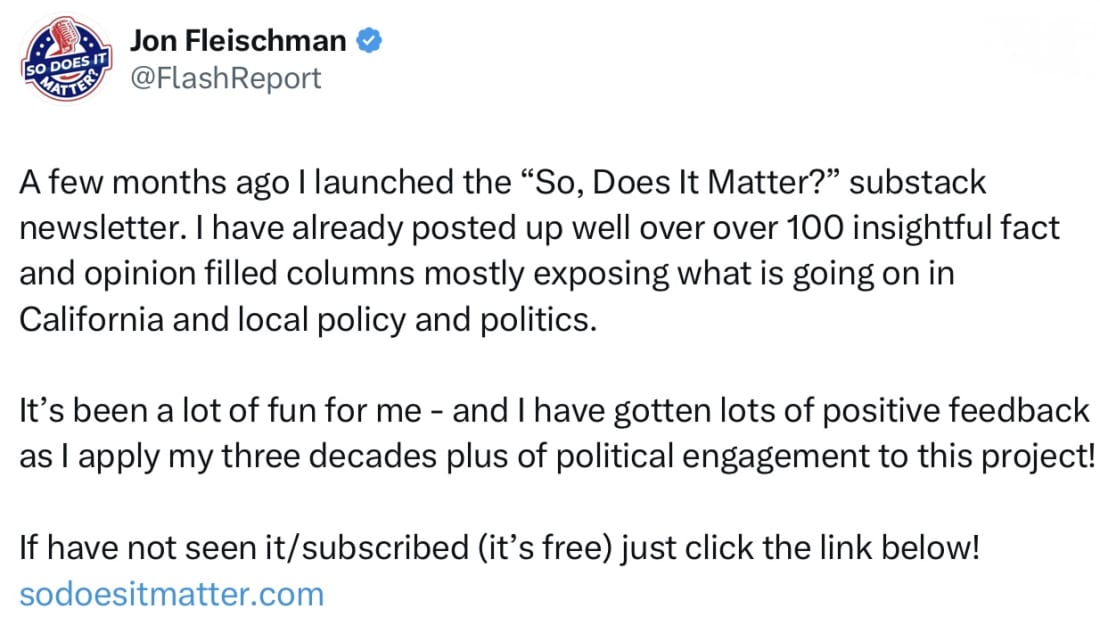Click the '(it's free)' text
This screenshot has width=1100, height=617.
click(x=545, y=547)
